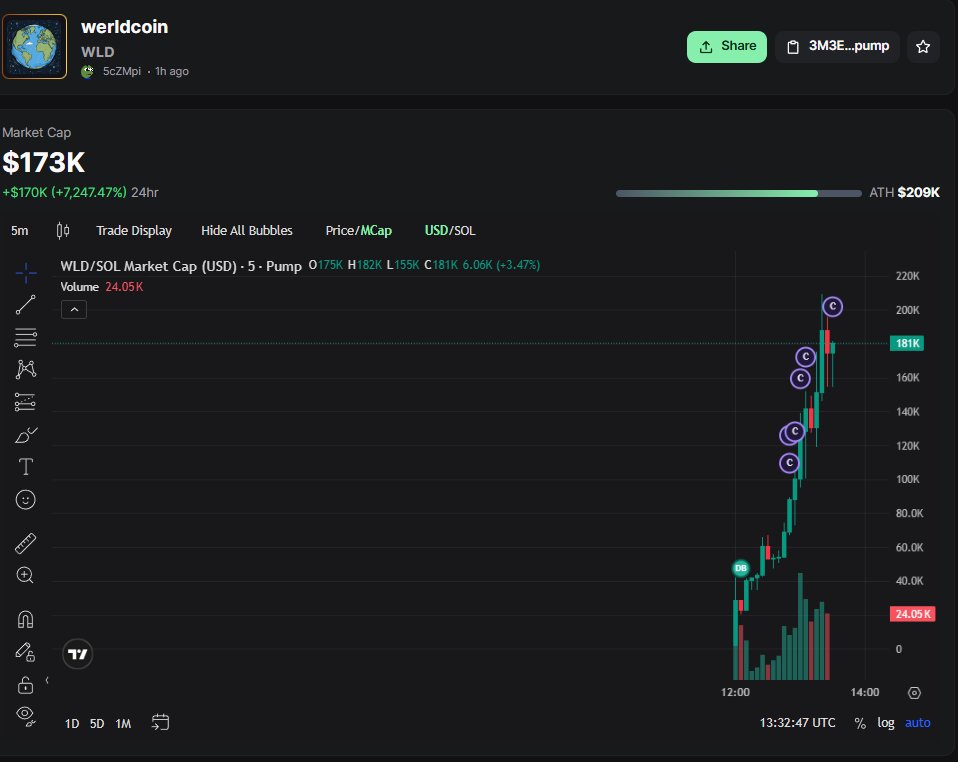958x762 pixels.
Task: Open the emoji icons tool
Action: click(25, 500)
